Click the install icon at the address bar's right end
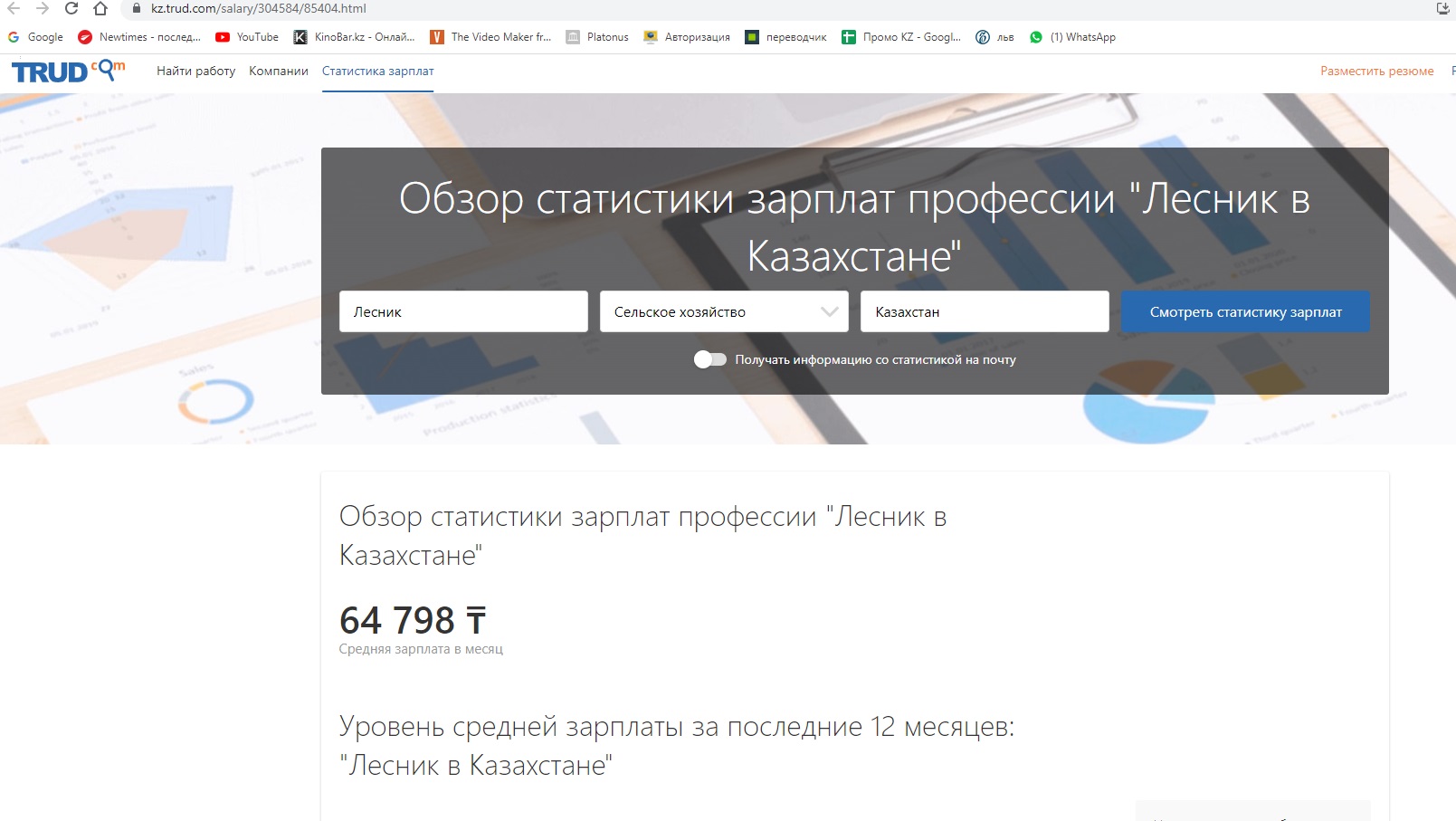This screenshot has height=821, width=1456. [1442, 8]
